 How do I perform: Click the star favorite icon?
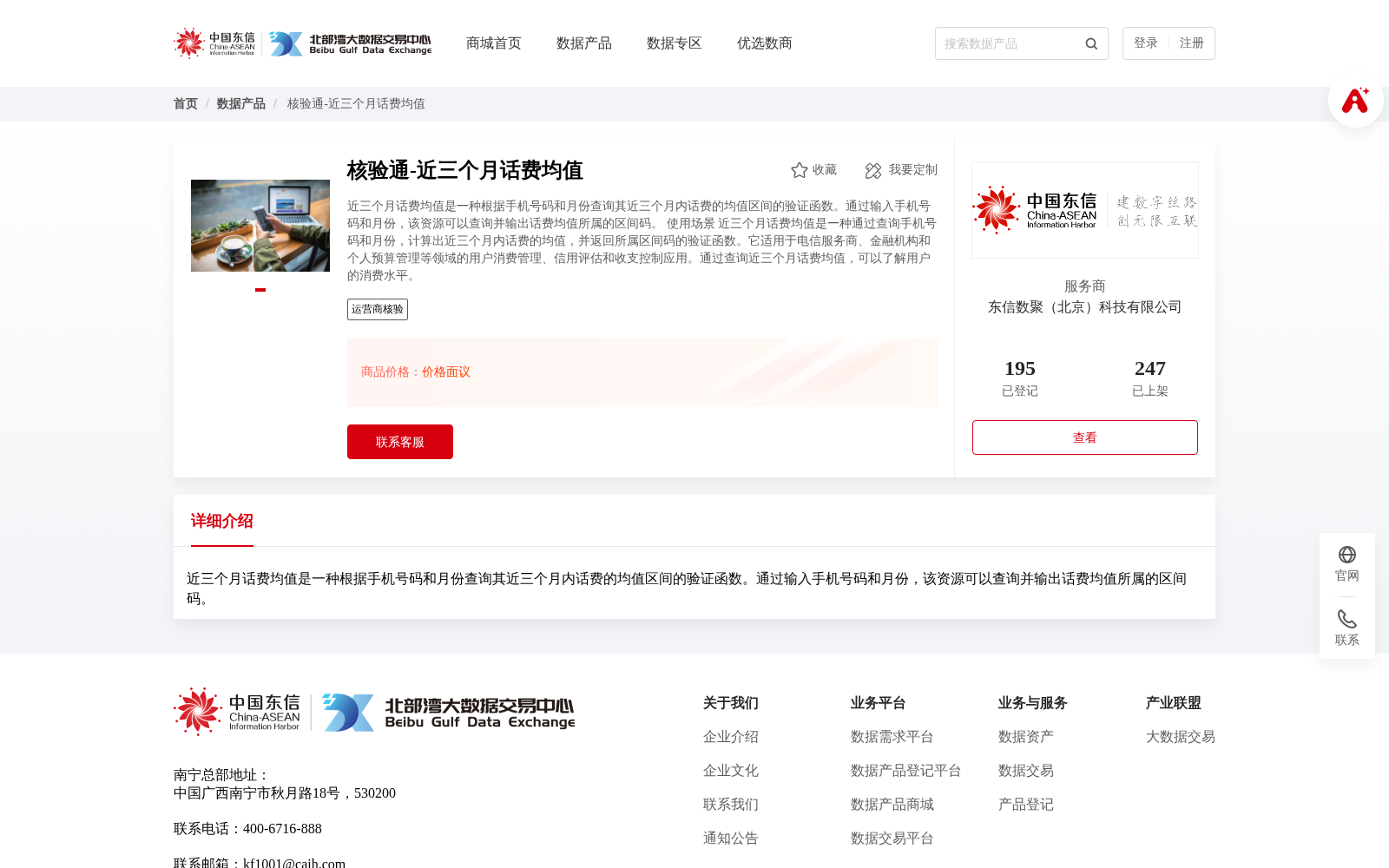point(800,170)
